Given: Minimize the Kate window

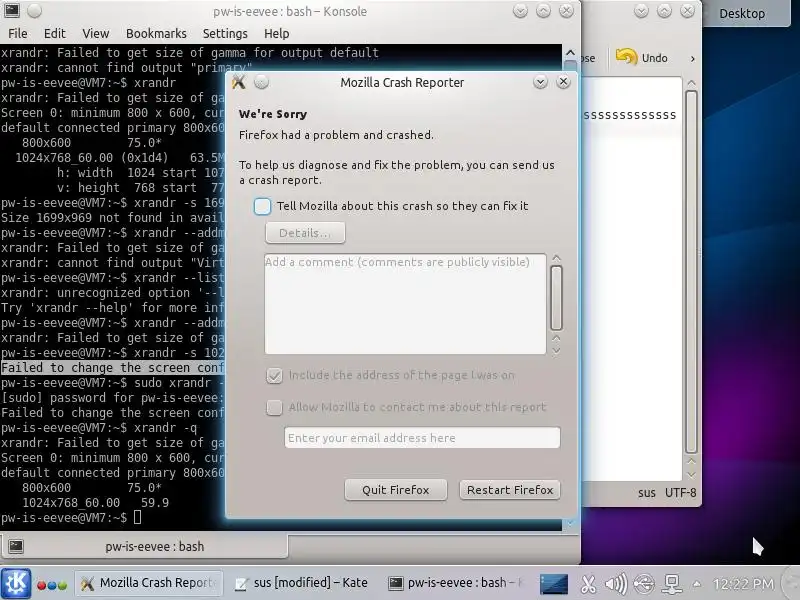Looking at the screenshot, I should click(641, 11).
